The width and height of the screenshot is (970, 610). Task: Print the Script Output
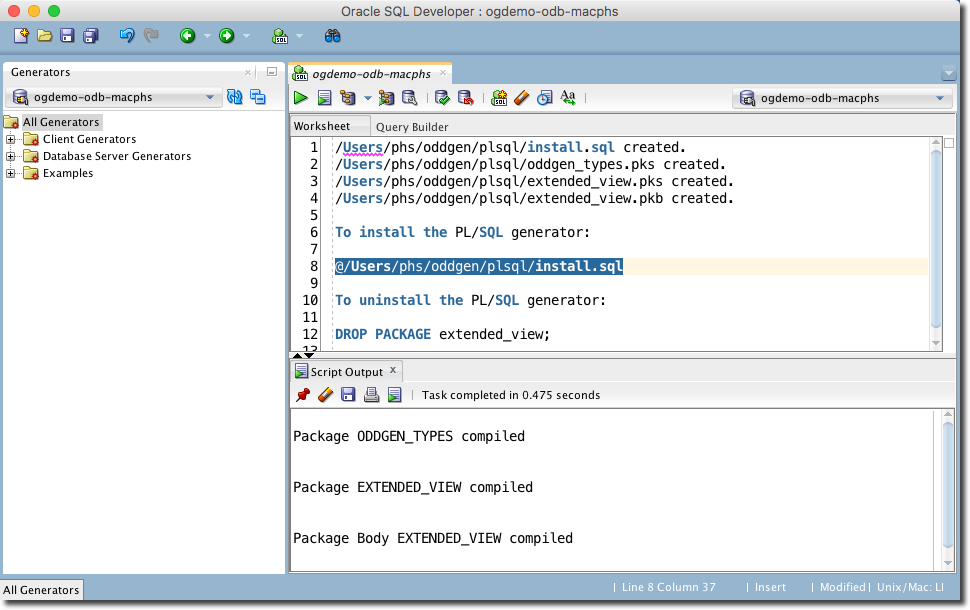[x=371, y=395]
